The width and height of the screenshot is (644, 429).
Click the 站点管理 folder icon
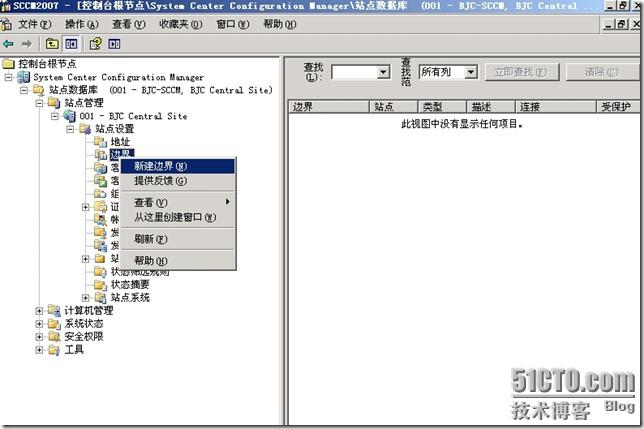click(x=54, y=103)
